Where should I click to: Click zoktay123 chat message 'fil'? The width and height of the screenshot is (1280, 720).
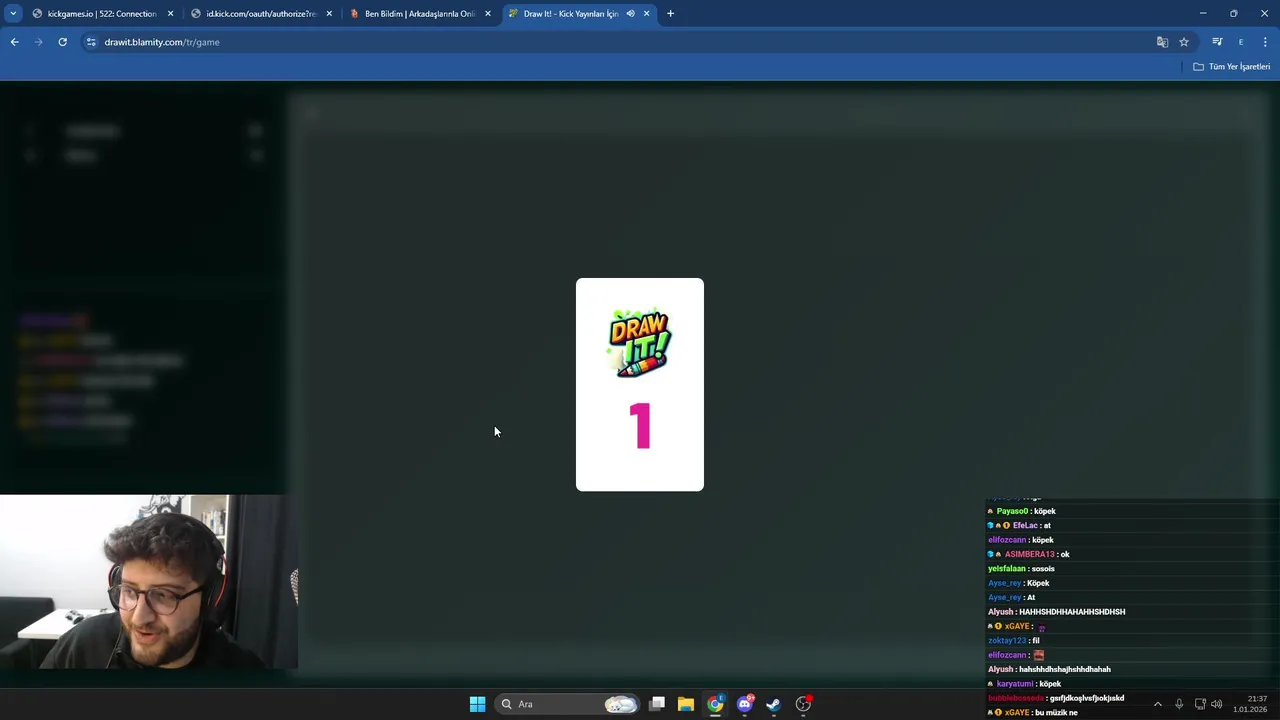[1013, 641]
